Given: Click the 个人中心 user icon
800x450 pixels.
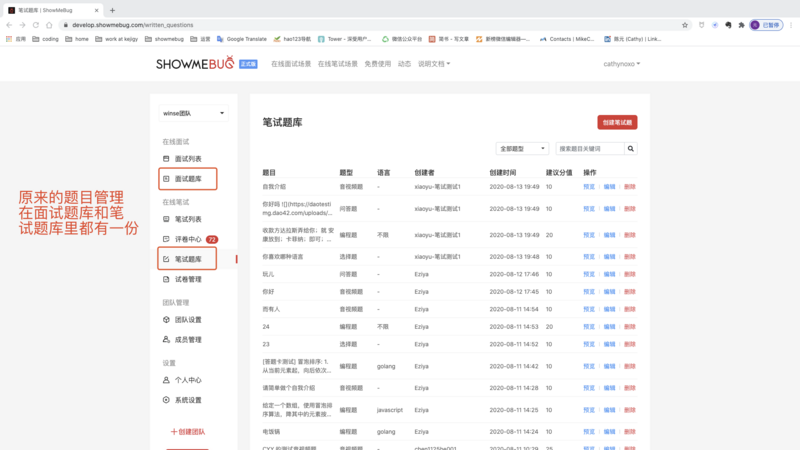Looking at the screenshot, I should tap(166, 380).
